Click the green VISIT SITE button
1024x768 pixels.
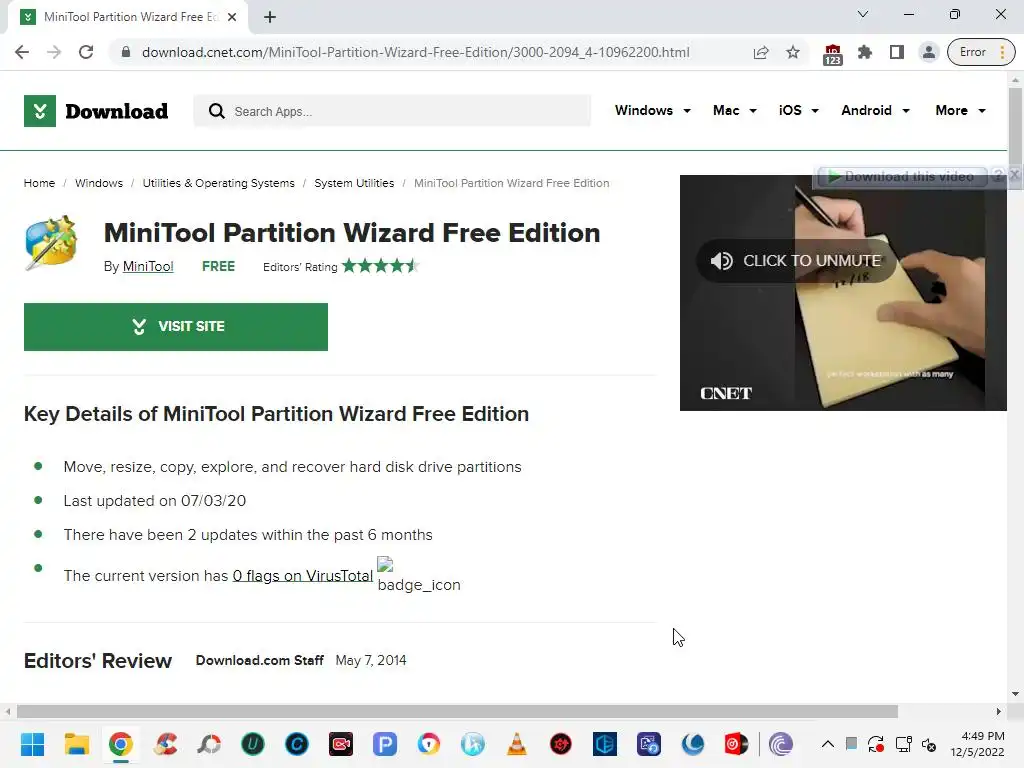pos(176,327)
